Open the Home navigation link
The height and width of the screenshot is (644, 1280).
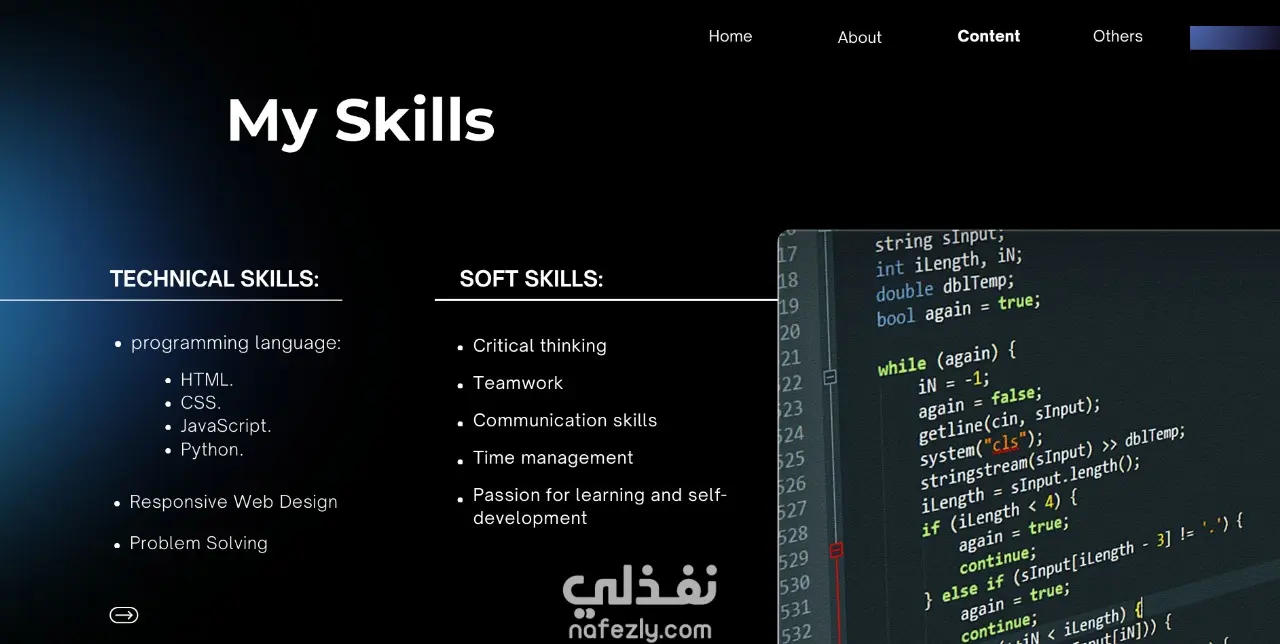pos(730,36)
